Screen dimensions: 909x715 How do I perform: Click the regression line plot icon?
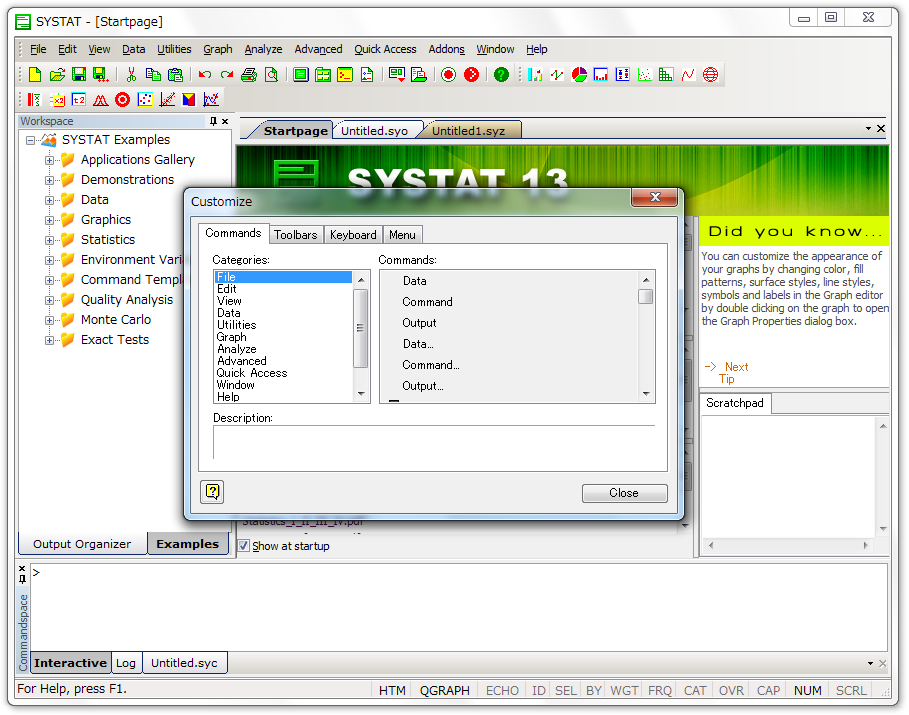pos(167,100)
